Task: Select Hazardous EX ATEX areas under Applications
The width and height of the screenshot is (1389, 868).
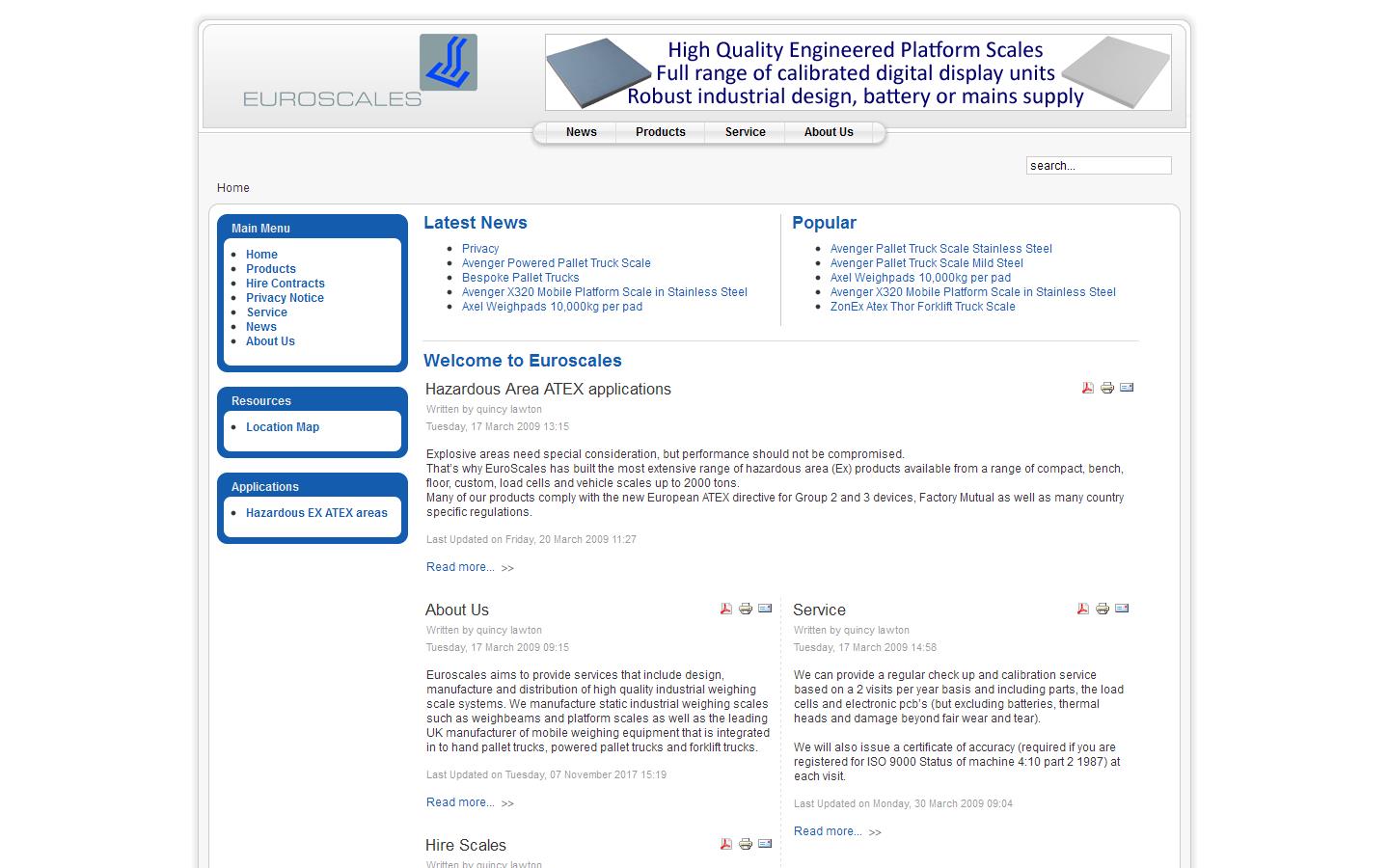Action: pos(316,513)
